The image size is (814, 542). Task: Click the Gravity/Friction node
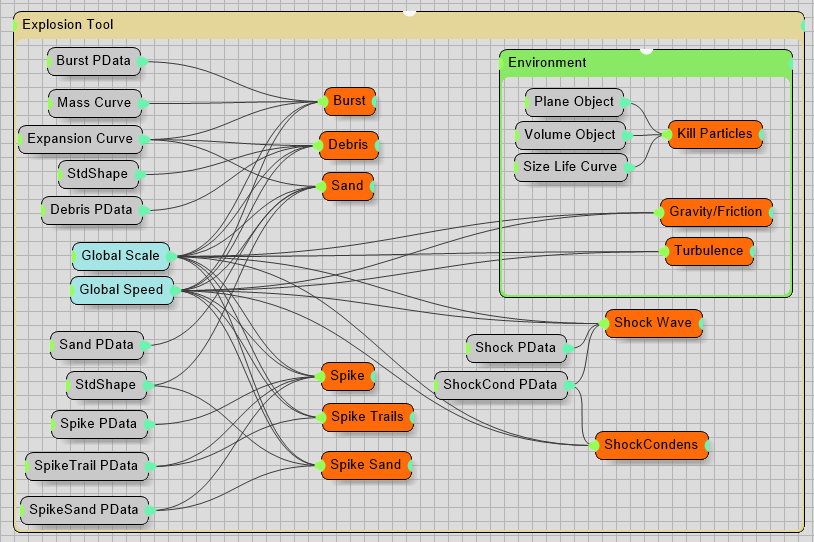pos(715,212)
